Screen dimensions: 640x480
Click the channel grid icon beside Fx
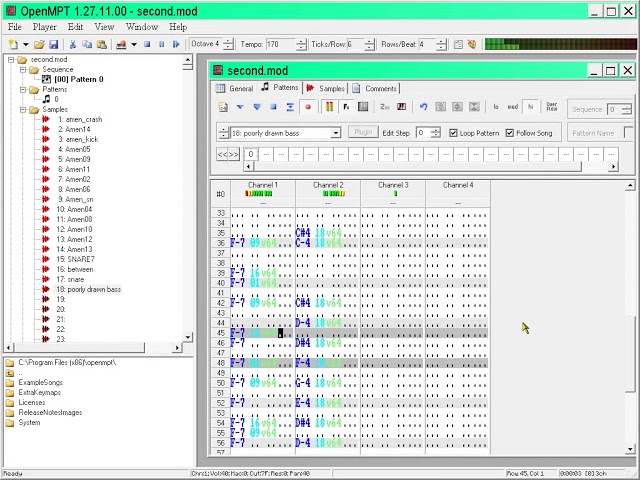[x=363, y=107]
